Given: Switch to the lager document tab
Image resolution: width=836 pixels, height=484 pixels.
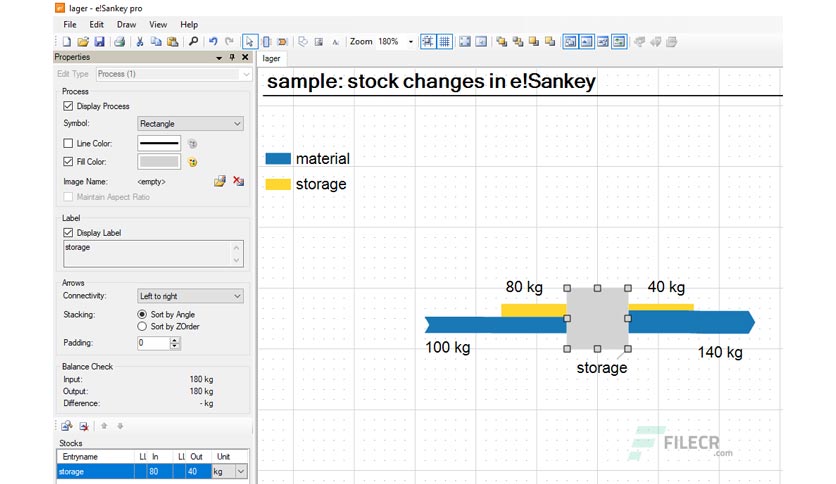Looking at the screenshot, I should click(271, 59).
